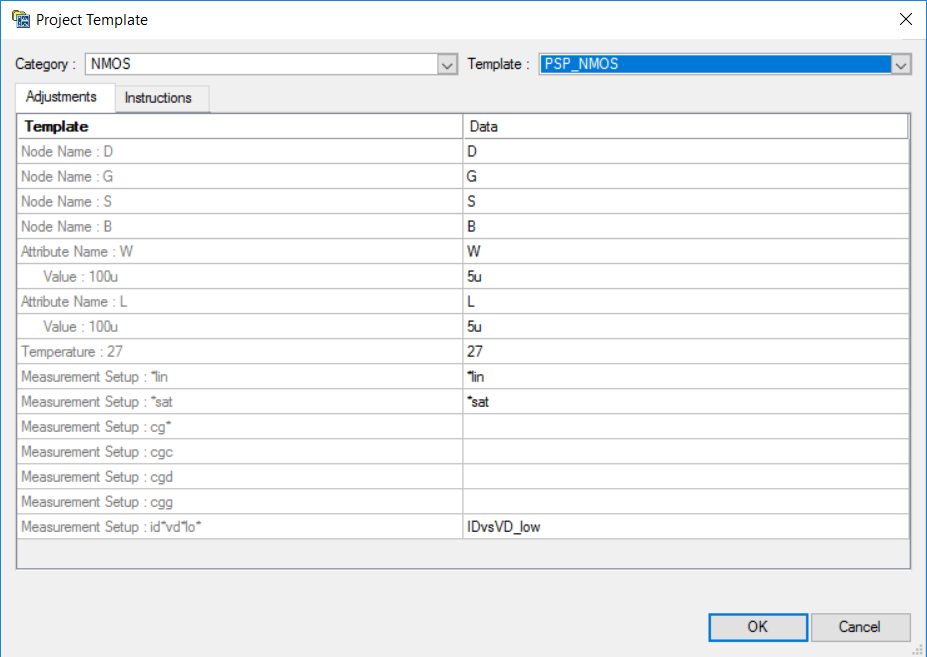The image size is (927, 657).
Task: Switch to the Adjustments tab
Action: pyautogui.click(x=61, y=97)
